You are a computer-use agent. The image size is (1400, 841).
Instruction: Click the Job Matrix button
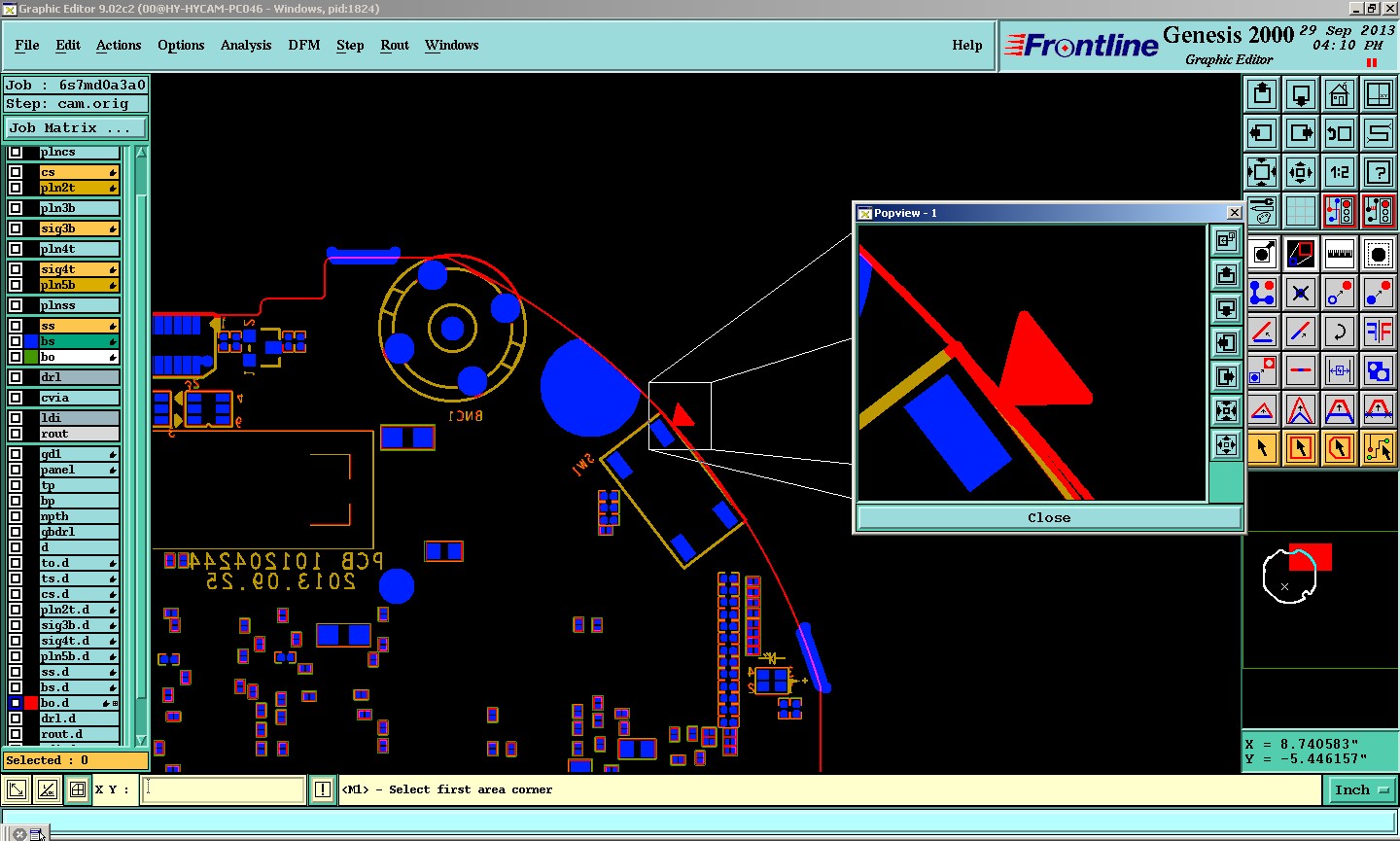76,127
